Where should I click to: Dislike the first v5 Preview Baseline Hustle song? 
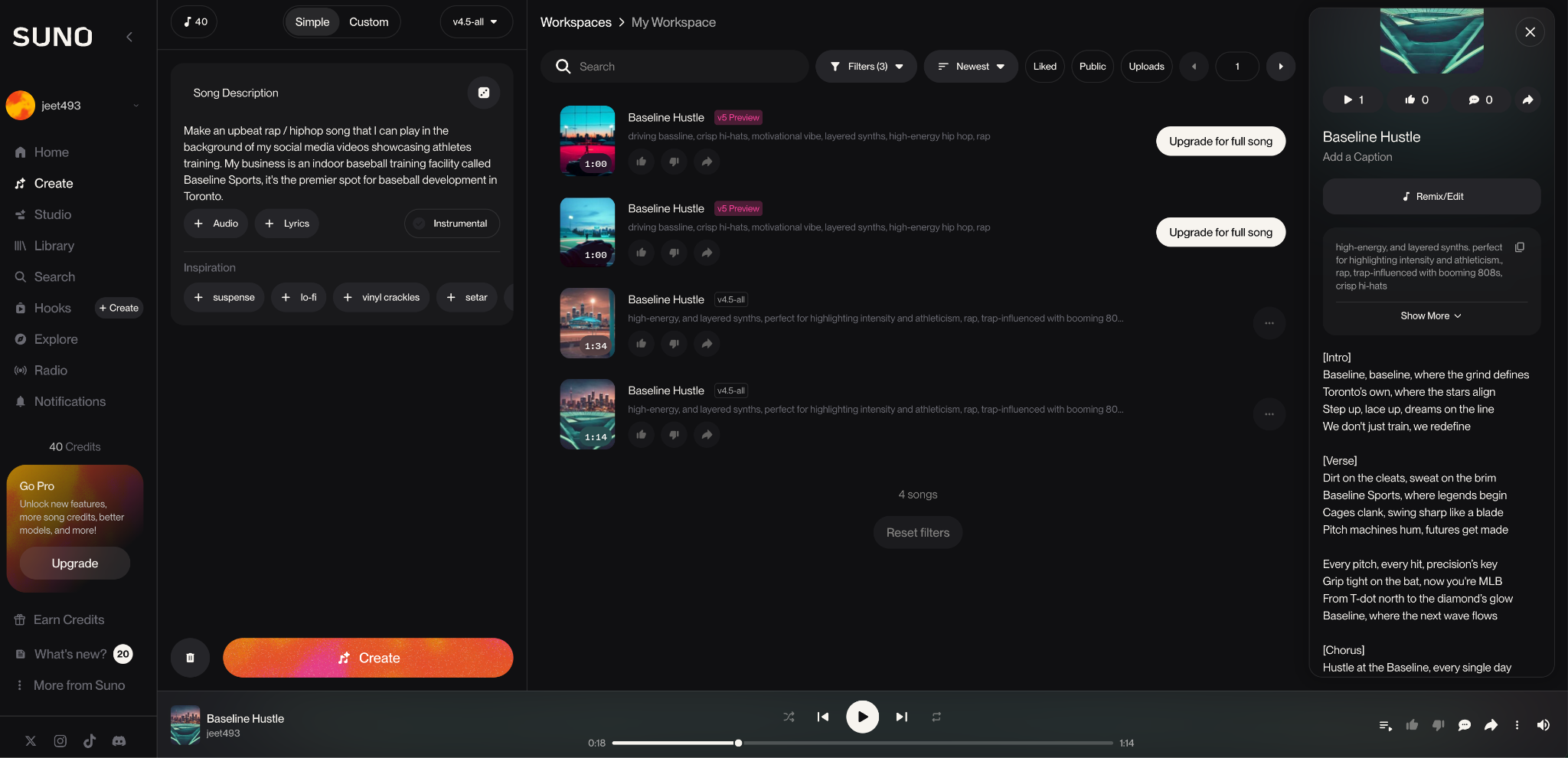pyautogui.click(x=675, y=162)
